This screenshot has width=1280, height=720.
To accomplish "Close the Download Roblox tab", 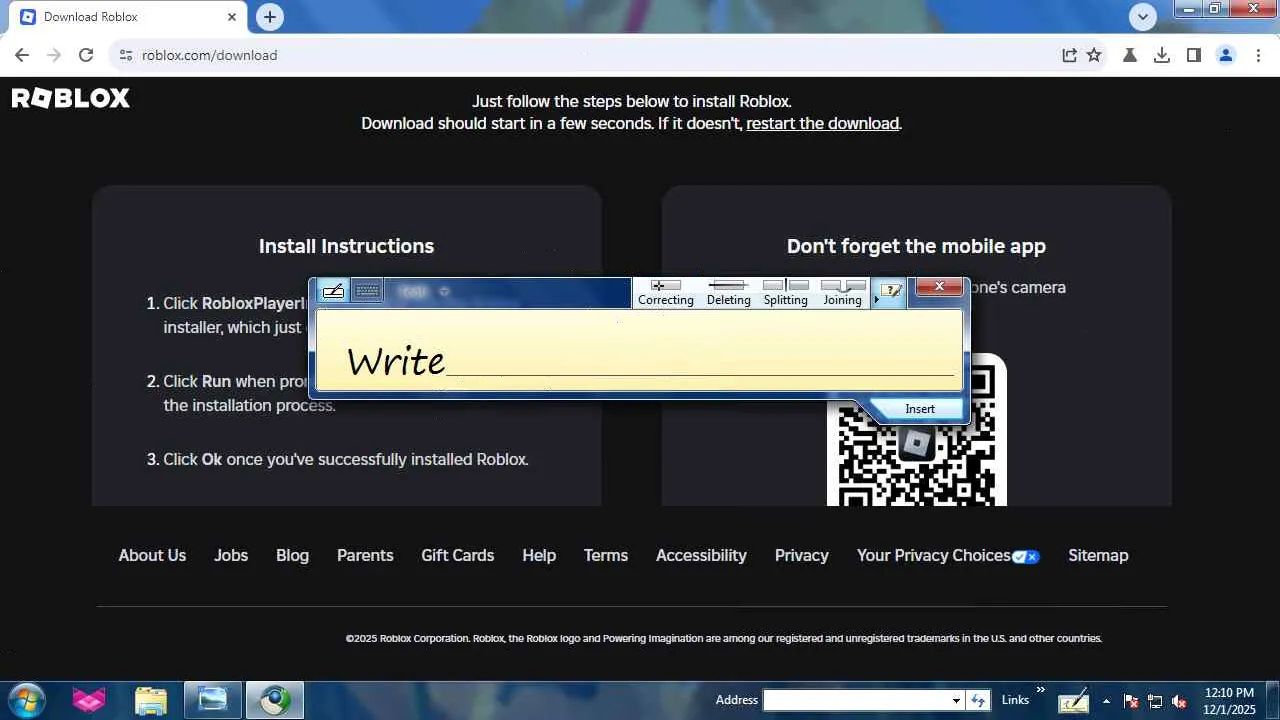I will [232, 17].
